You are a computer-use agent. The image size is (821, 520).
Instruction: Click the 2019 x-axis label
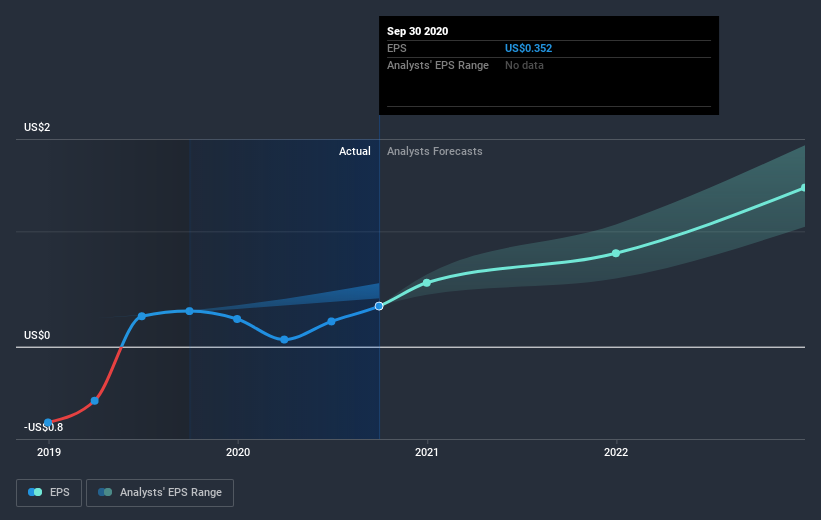(x=49, y=452)
